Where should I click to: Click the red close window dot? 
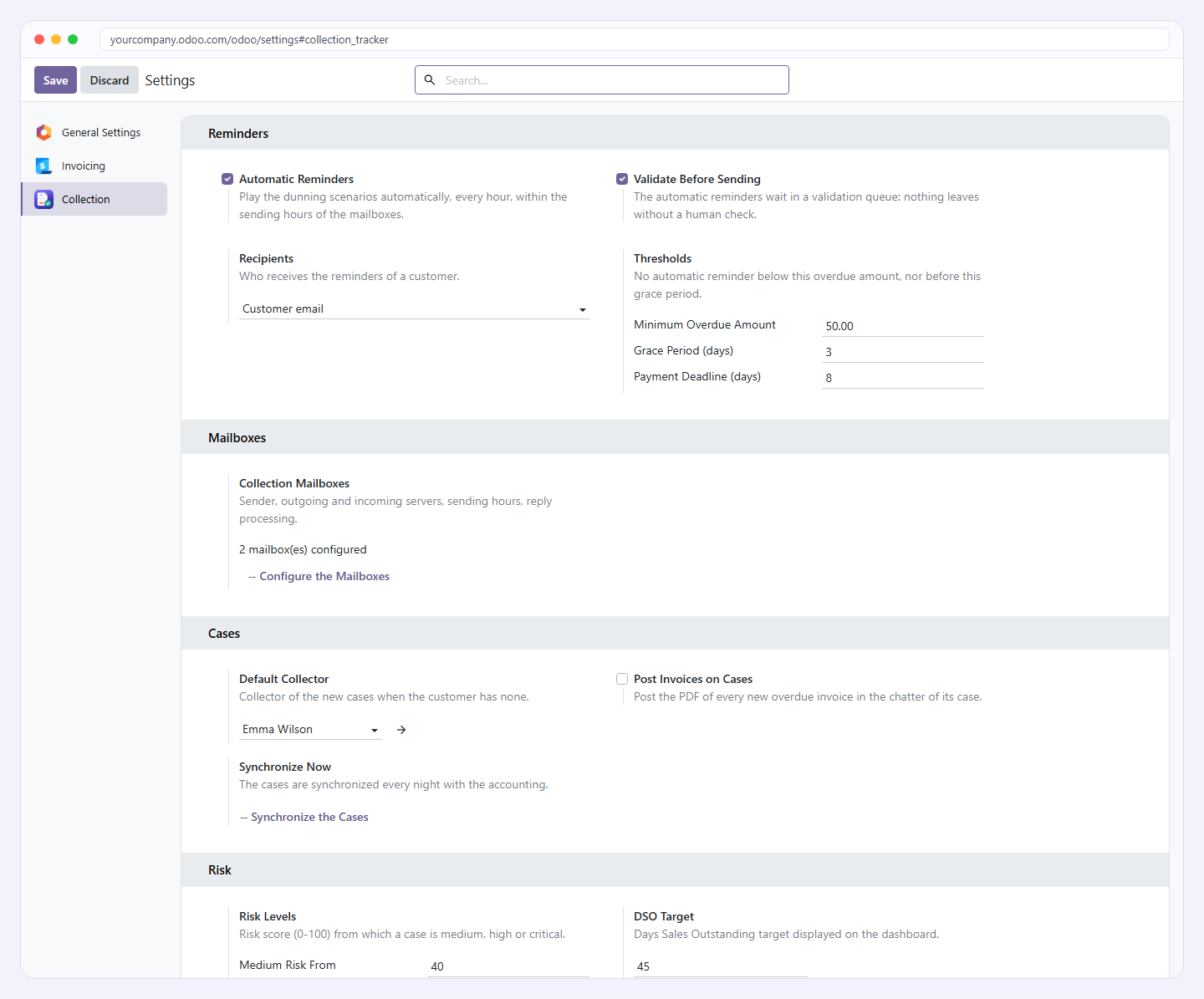[39, 39]
